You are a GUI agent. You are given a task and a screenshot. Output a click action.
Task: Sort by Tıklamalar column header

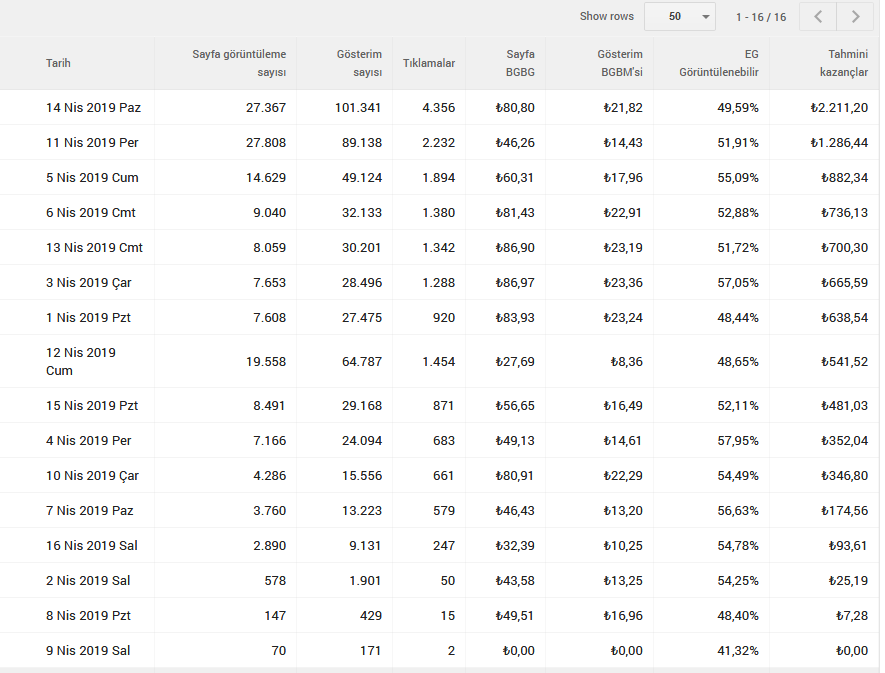429,63
